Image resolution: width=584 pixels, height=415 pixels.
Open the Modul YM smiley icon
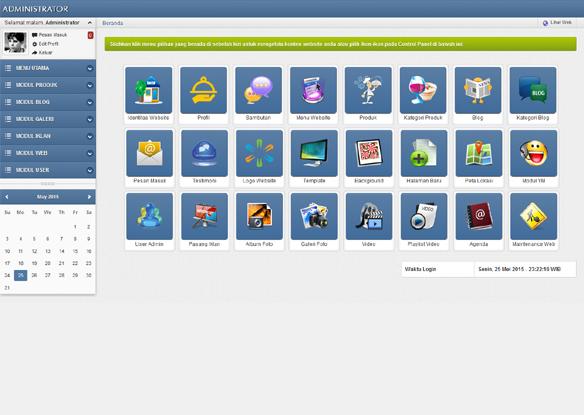534,153
